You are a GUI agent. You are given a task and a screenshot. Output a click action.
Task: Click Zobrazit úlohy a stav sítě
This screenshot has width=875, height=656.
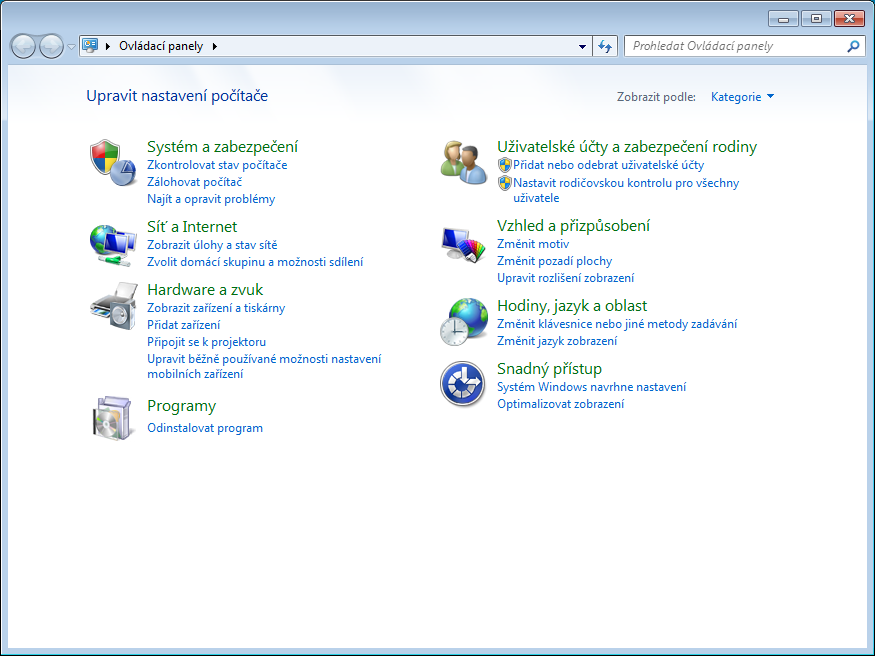coord(212,245)
